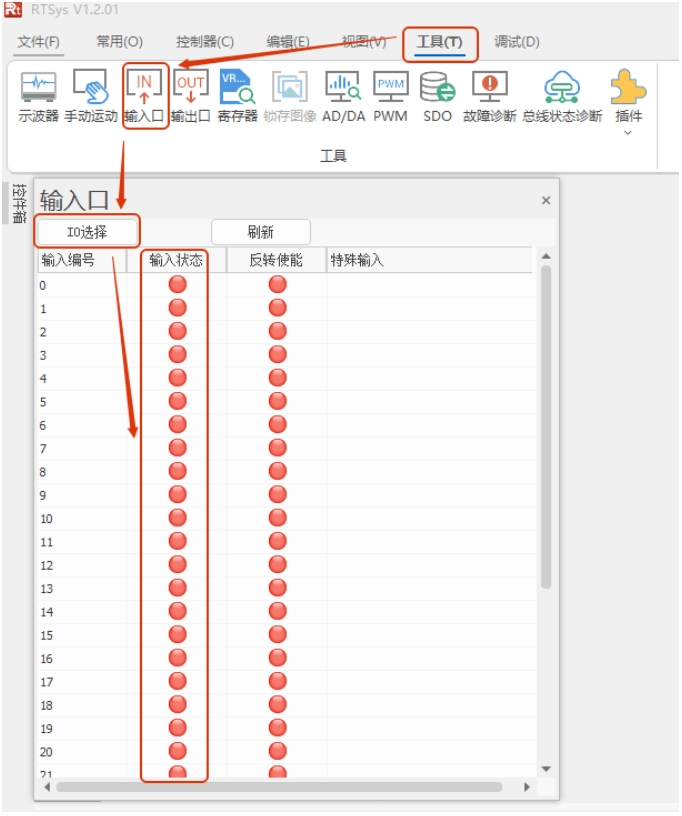Click input status indicator for row 7

pyautogui.click(x=177, y=448)
